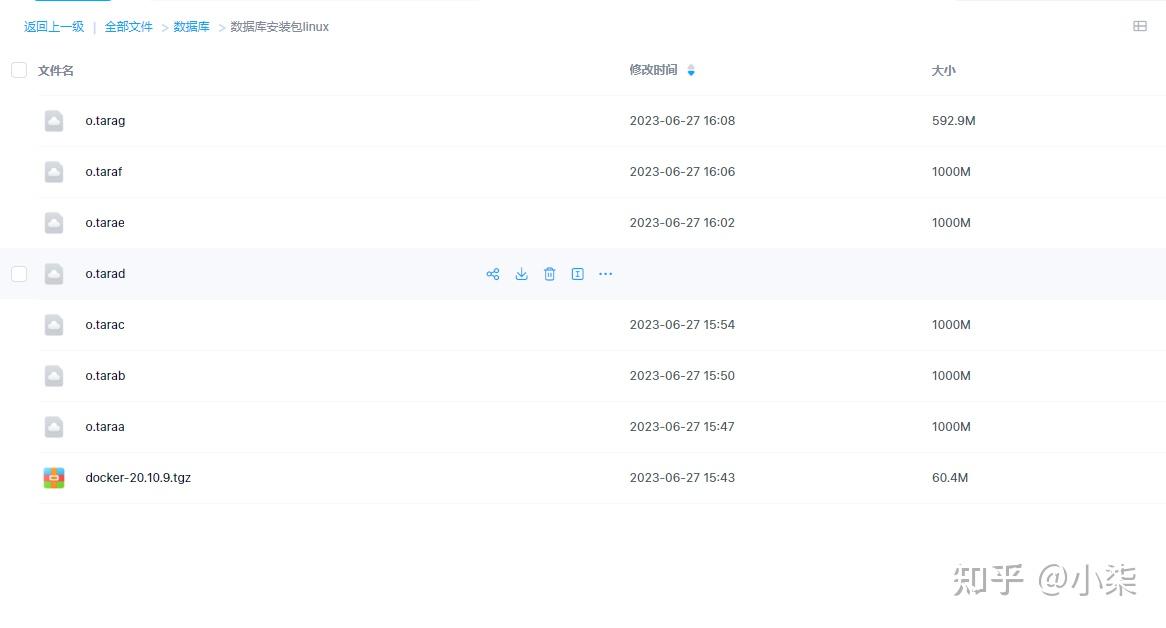Image resolution: width=1166 pixels, height=628 pixels.
Task: Open the 数据库 breadcrumb folder
Action: [191, 27]
